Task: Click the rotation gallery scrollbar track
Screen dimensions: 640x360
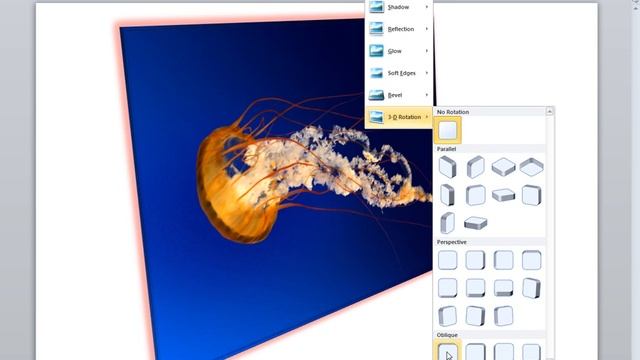Action: pyautogui.click(x=549, y=237)
